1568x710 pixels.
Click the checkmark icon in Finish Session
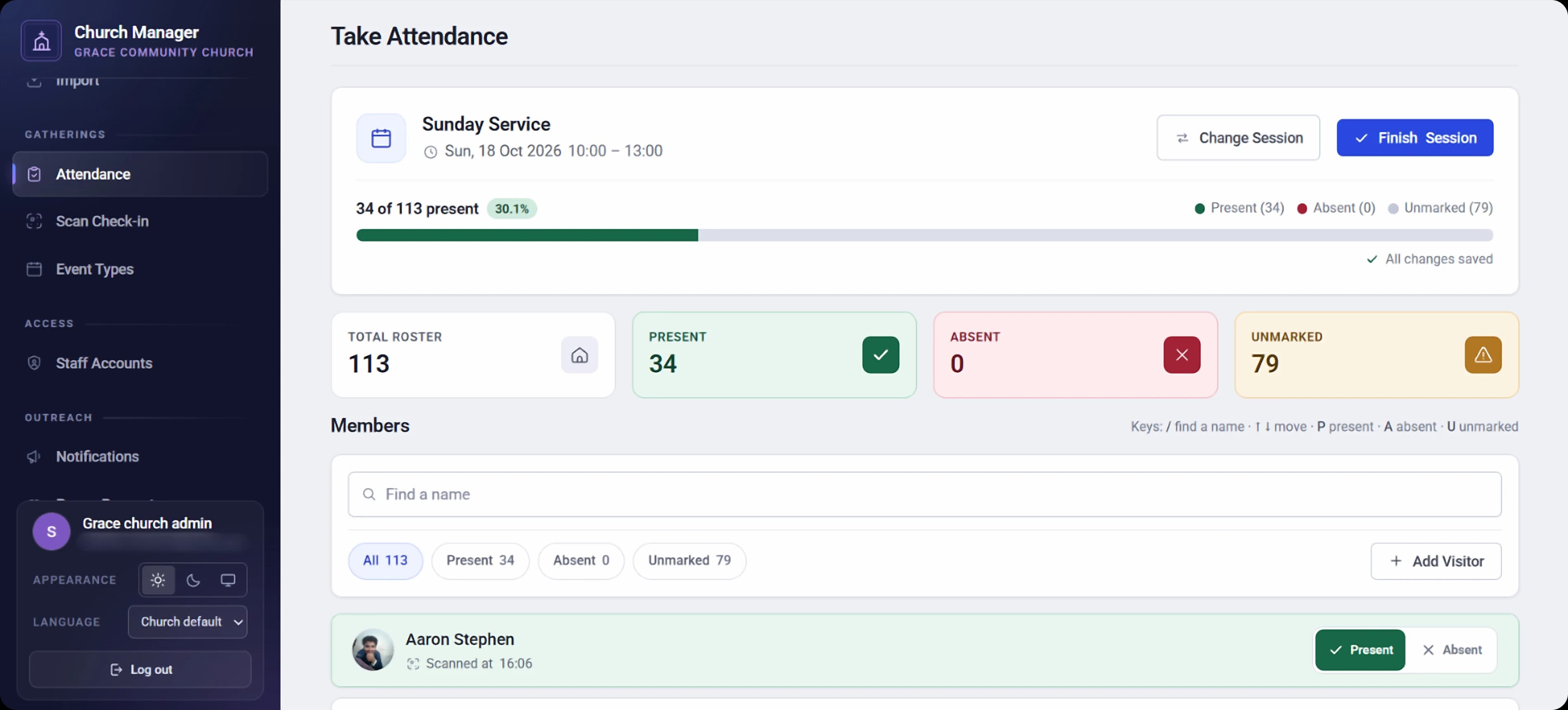(x=1361, y=138)
